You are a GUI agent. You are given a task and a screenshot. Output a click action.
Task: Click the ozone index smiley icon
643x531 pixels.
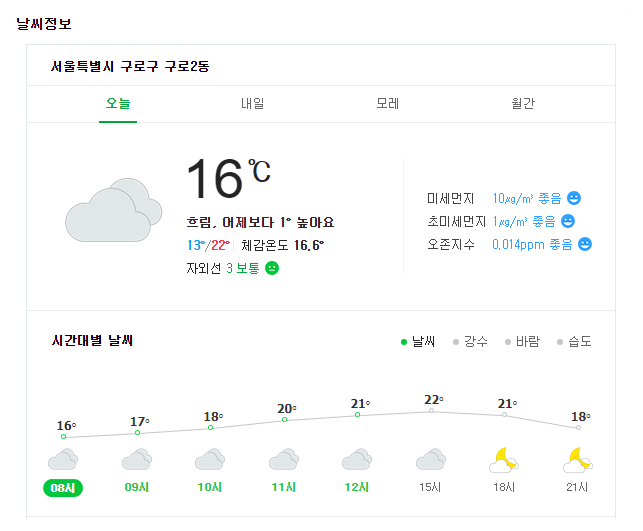pyautogui.click(x=585, y=244)
